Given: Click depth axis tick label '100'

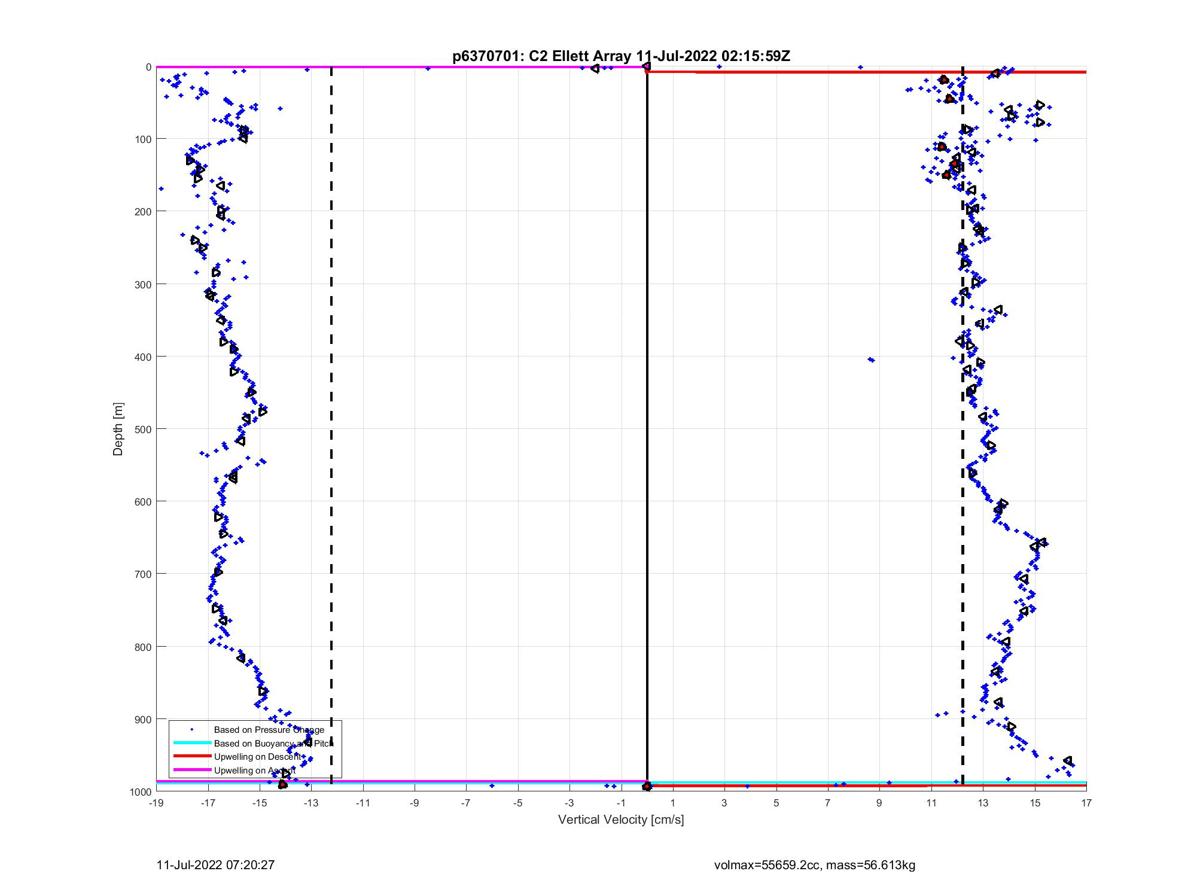Looking at the screenshot, I should [143, 139].
